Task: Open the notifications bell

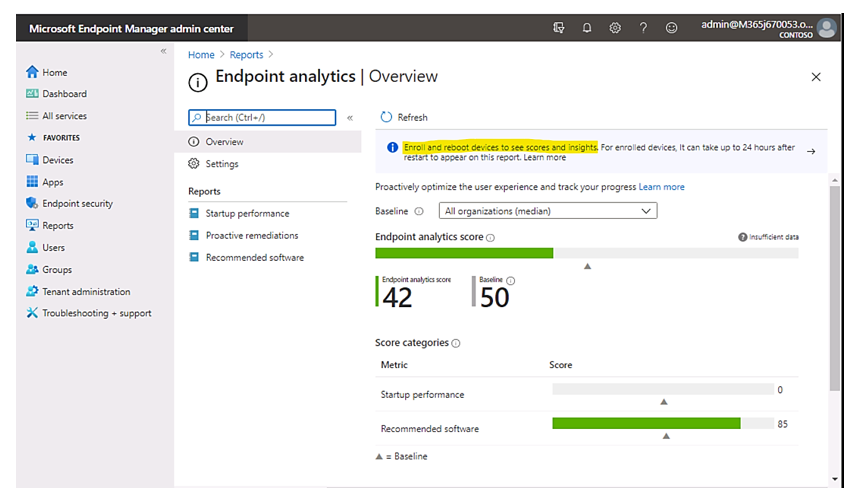Action: click(587, 27)
